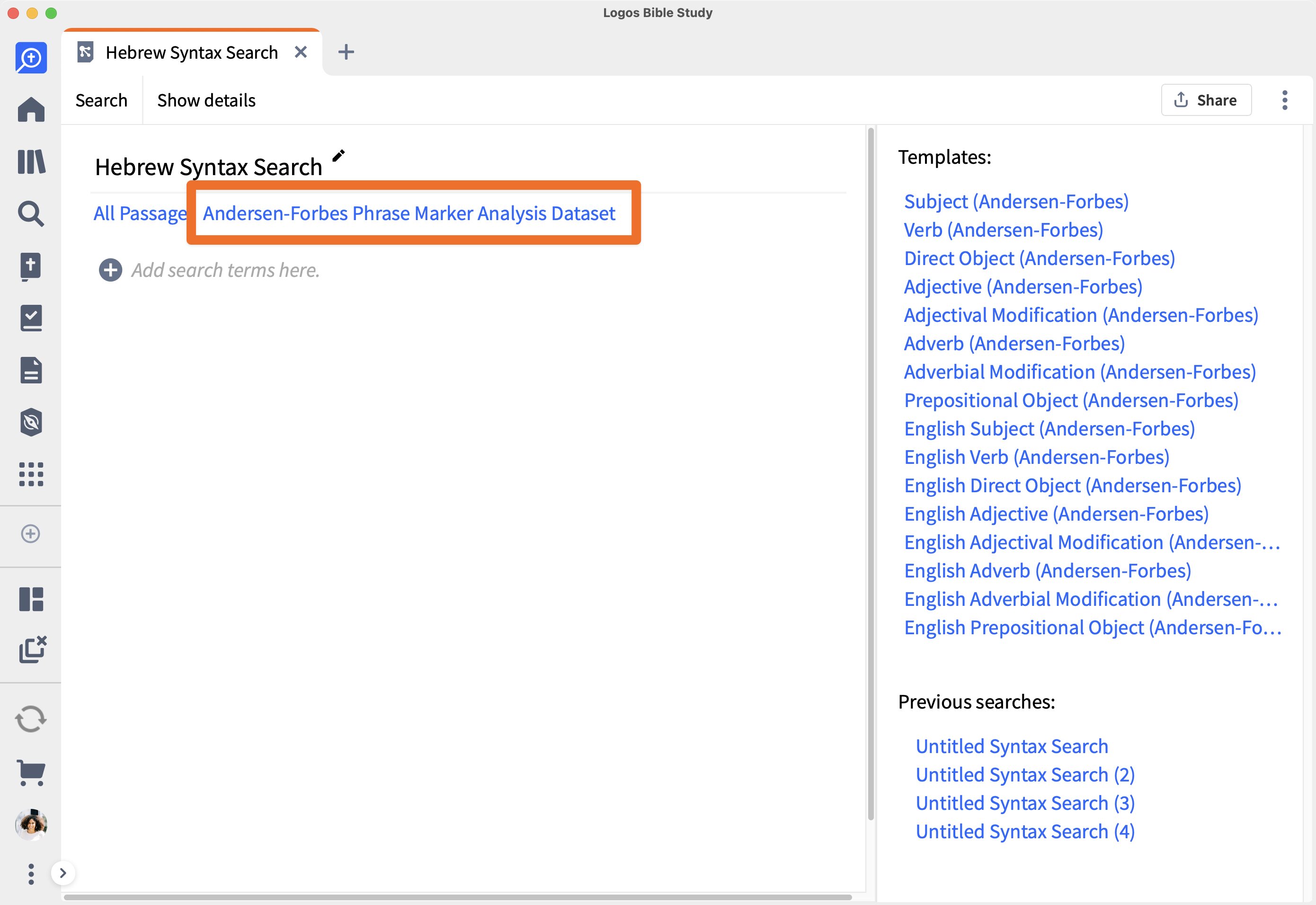Open the English Adjective (Andersen-Forbes) template
Screen dimensions: 1316x905
coord(1056,514)
